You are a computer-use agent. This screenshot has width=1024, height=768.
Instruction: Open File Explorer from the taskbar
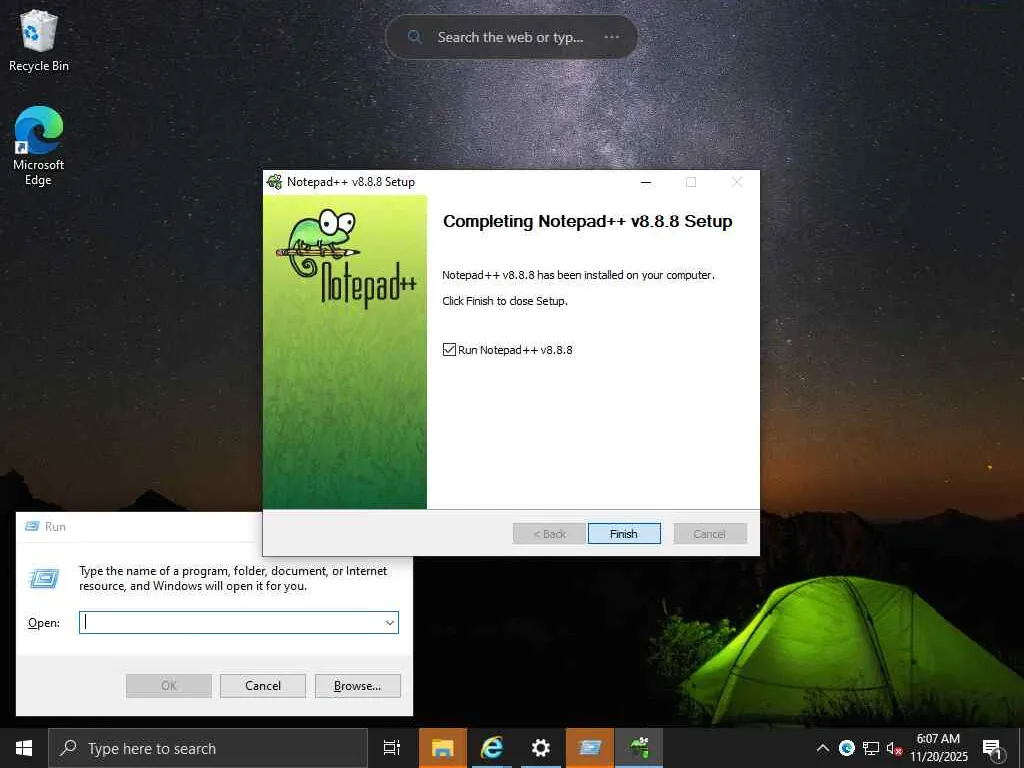[x=442, y=748]
